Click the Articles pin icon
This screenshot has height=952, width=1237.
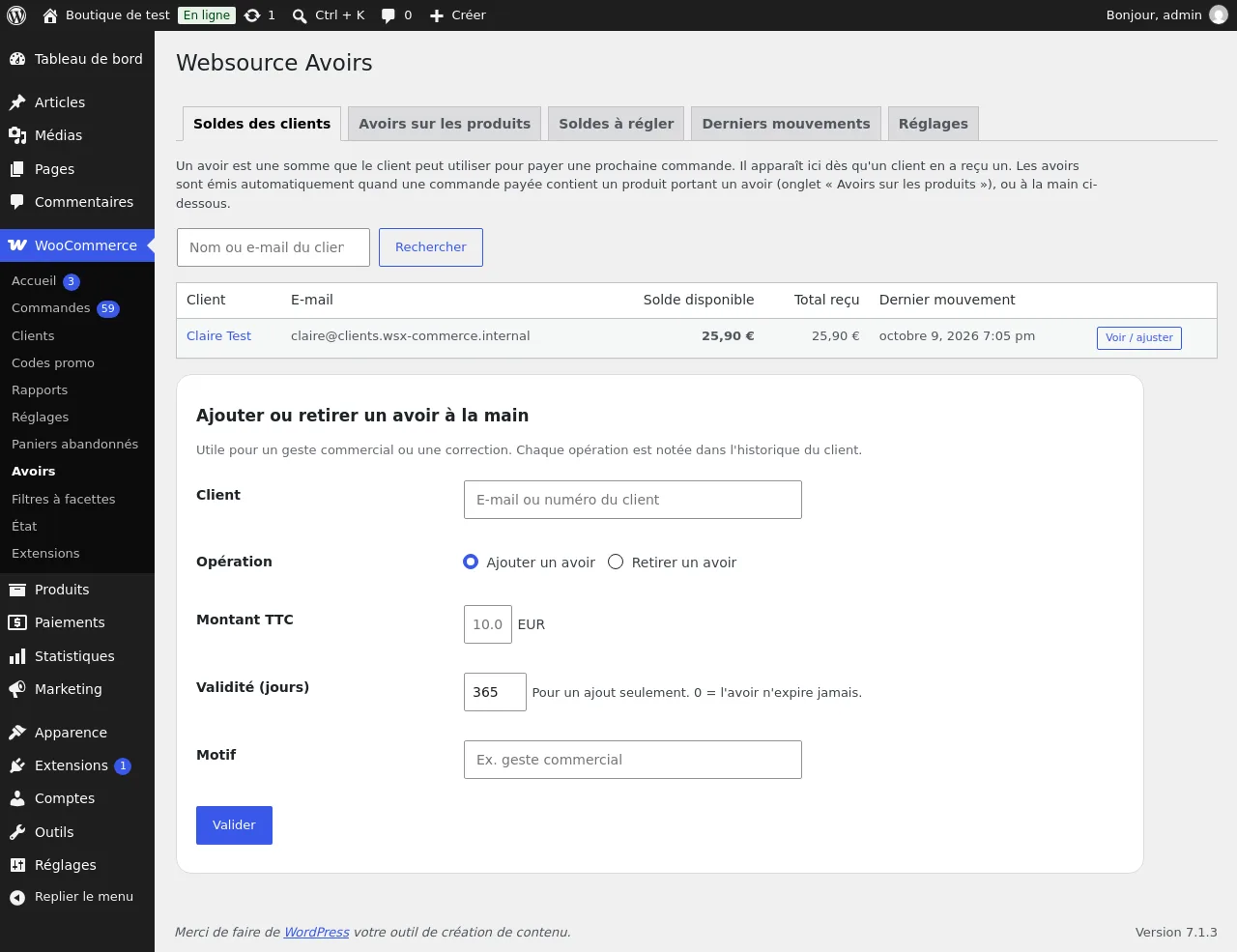[x=17, y=102]
